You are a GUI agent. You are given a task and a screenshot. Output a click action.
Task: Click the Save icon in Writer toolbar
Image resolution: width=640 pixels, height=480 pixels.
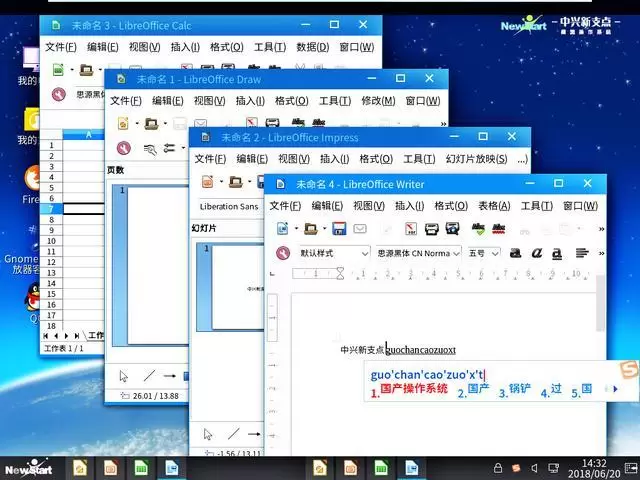[x=339, y=229]
